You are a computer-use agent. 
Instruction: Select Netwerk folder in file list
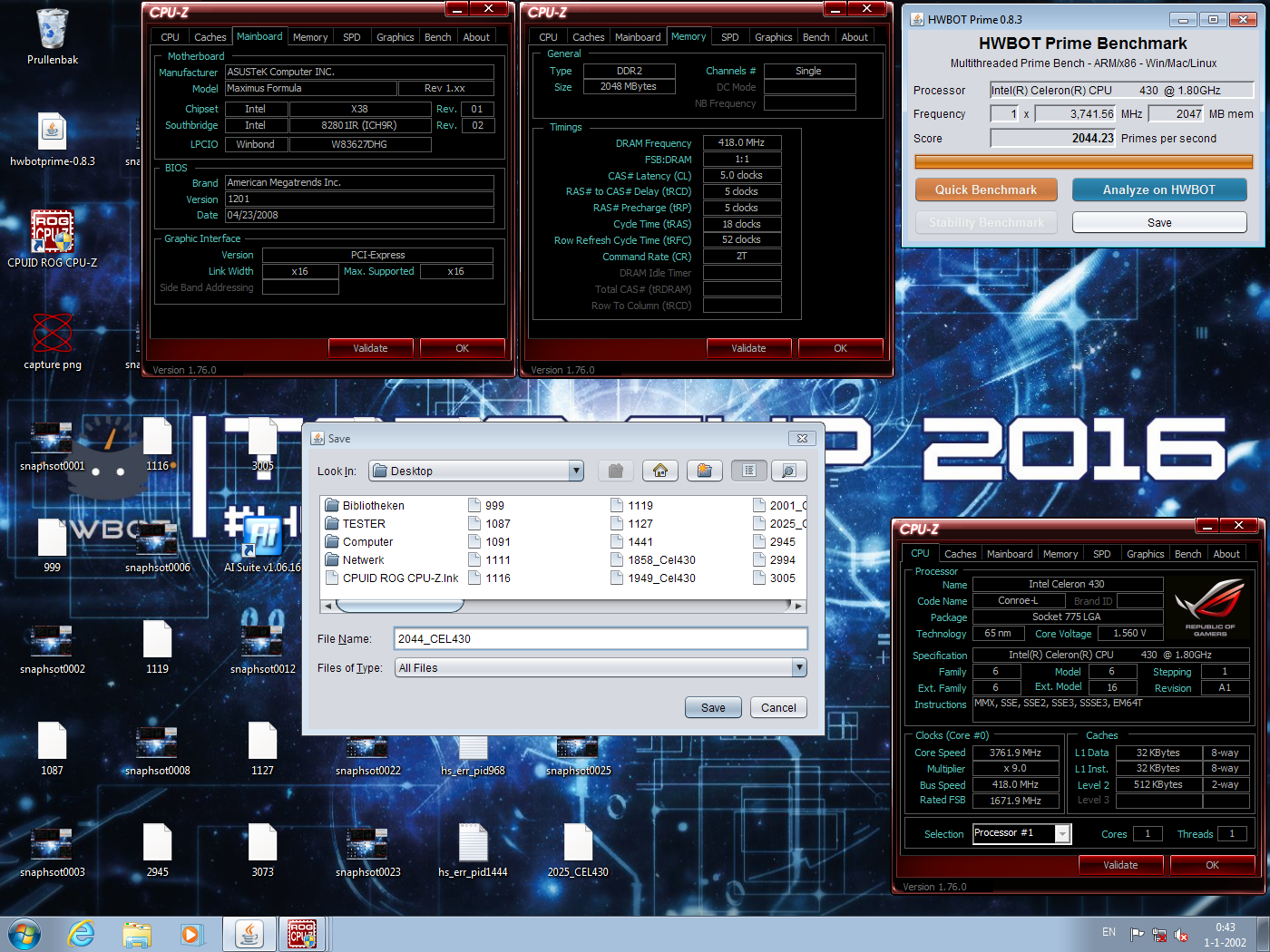coord(355,560)
